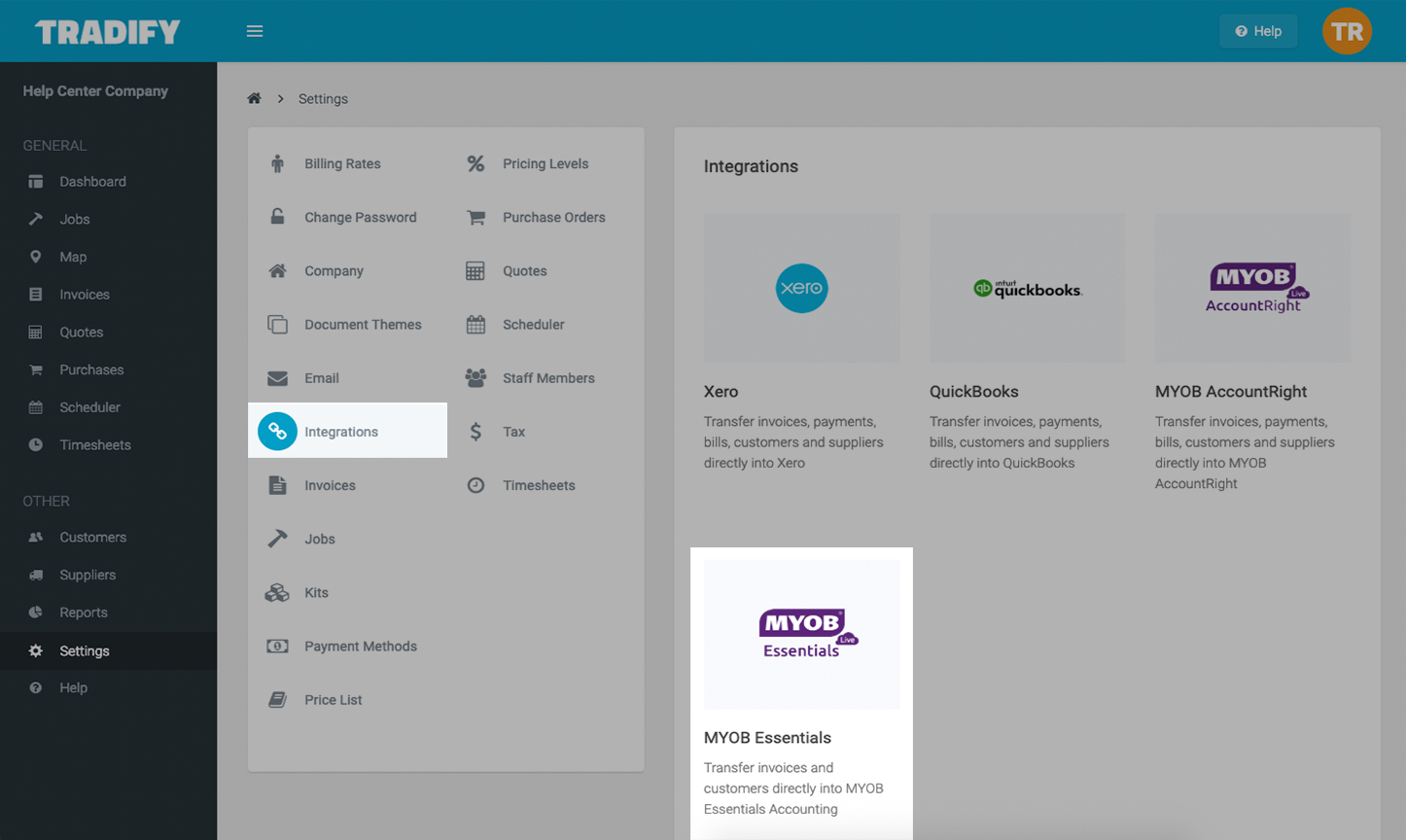Click the Kits boxes icon
Screen dimensions: 1406x840
coord(277,592)
